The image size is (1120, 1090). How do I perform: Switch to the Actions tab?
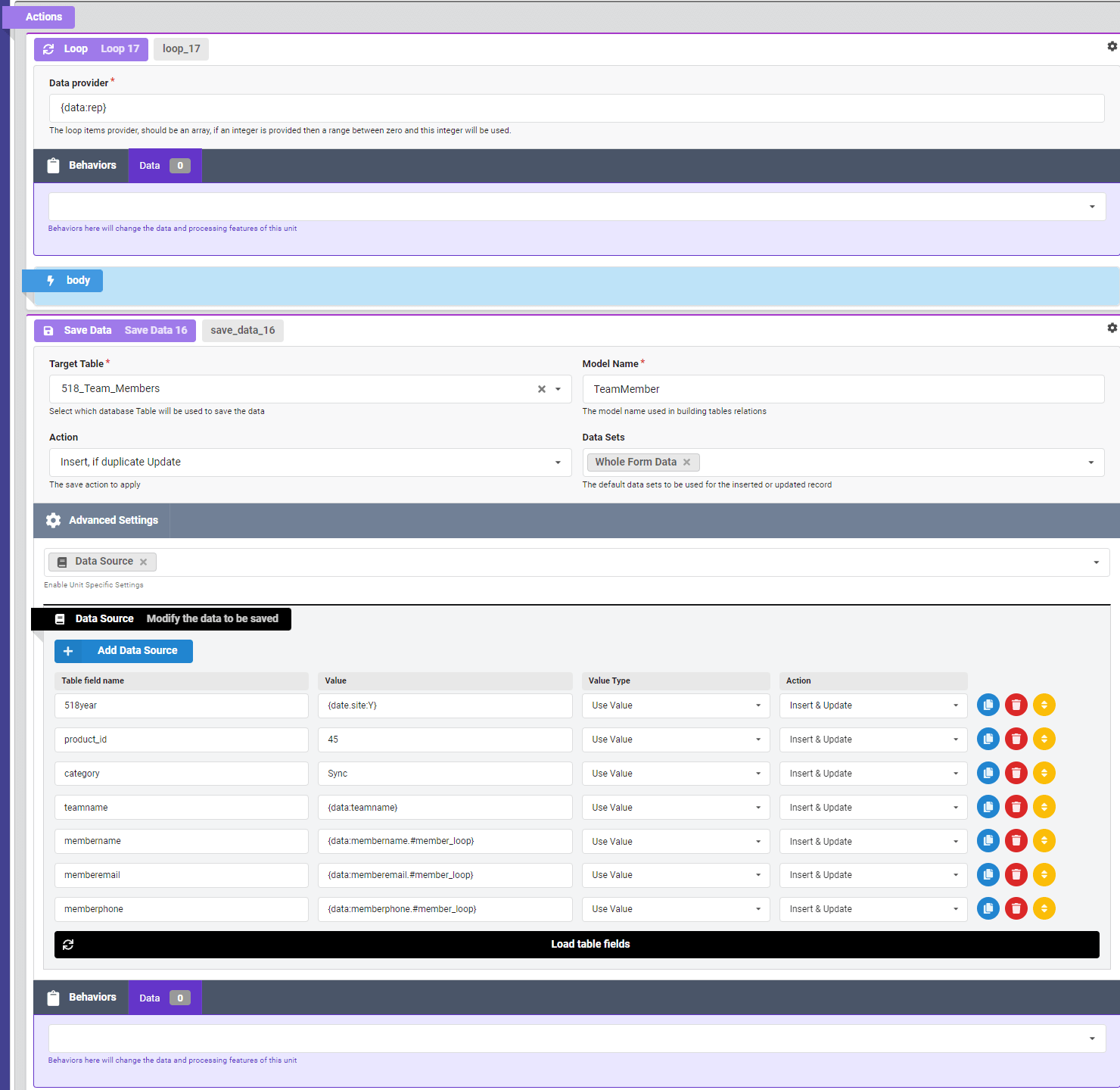(39, 17)
